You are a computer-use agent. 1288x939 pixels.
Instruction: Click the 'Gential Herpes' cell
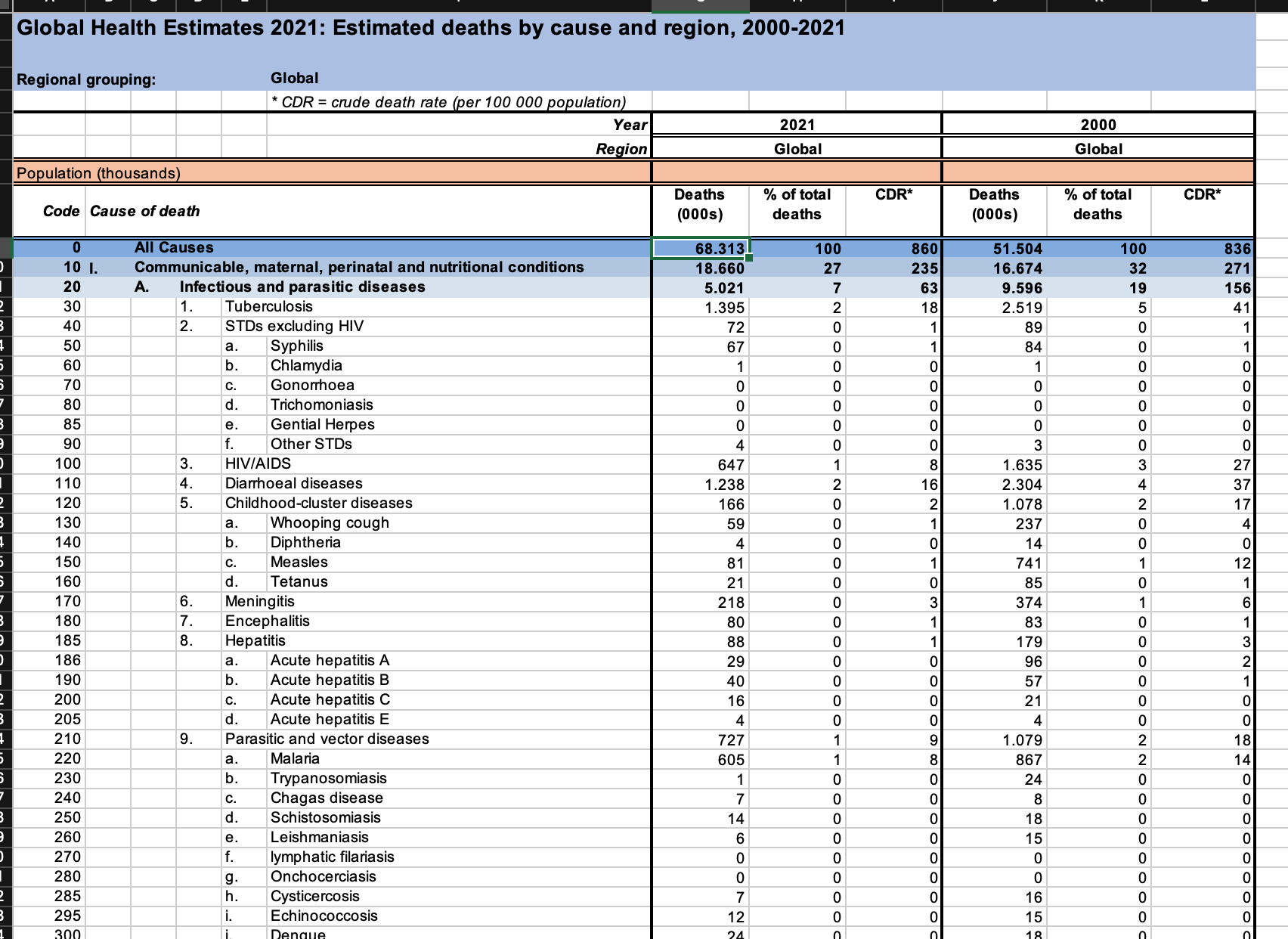[323, 424]
